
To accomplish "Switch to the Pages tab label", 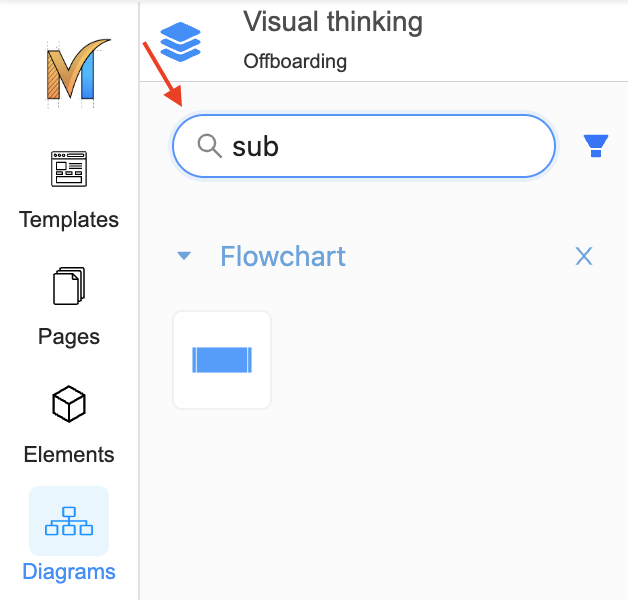I will pyautogui.click(x=69, y=336).
